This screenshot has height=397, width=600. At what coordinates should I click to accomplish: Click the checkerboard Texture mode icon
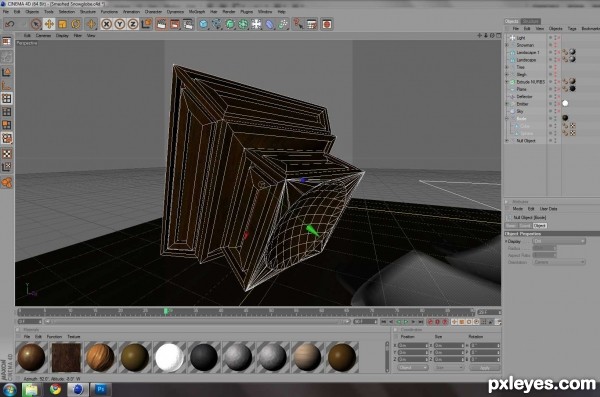(7, 154)
